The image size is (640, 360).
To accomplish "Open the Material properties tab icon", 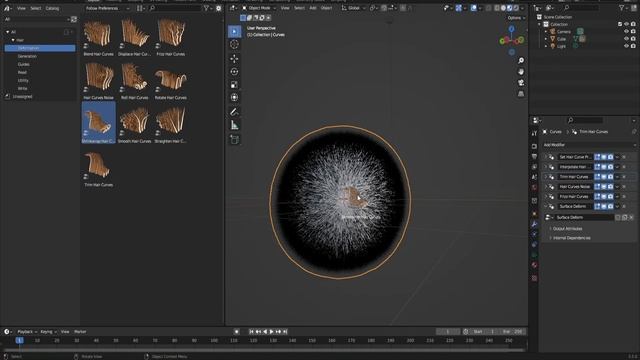I will pos(534,265).
